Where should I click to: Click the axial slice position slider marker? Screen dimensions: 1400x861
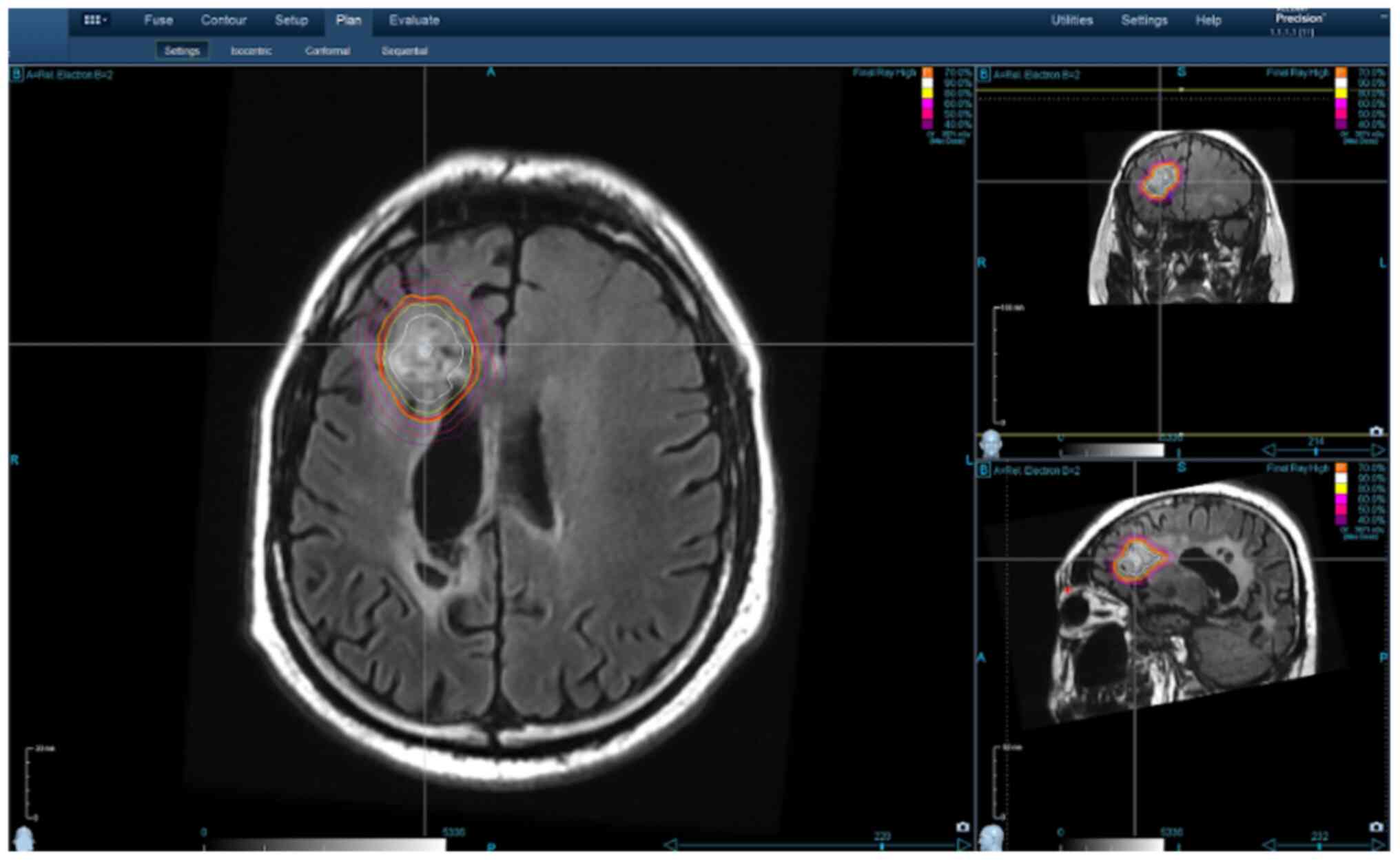click(881, 846)
